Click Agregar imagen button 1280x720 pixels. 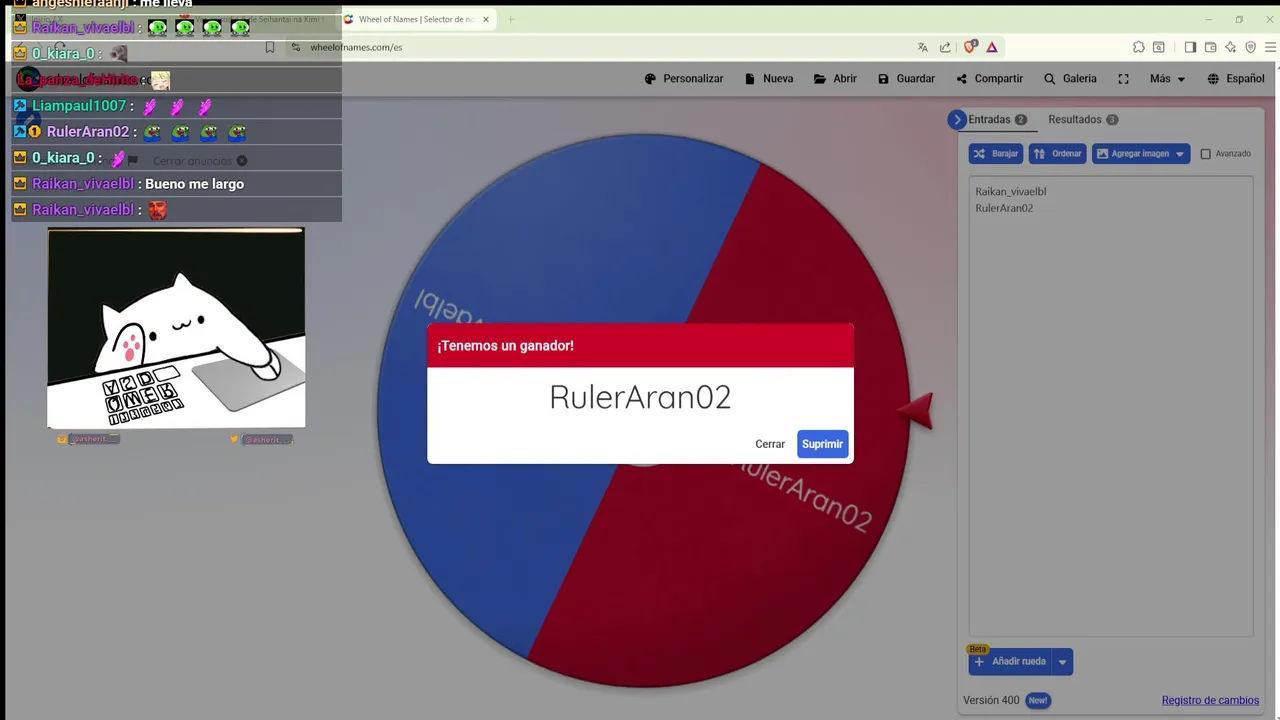[x=1140, y=154]
